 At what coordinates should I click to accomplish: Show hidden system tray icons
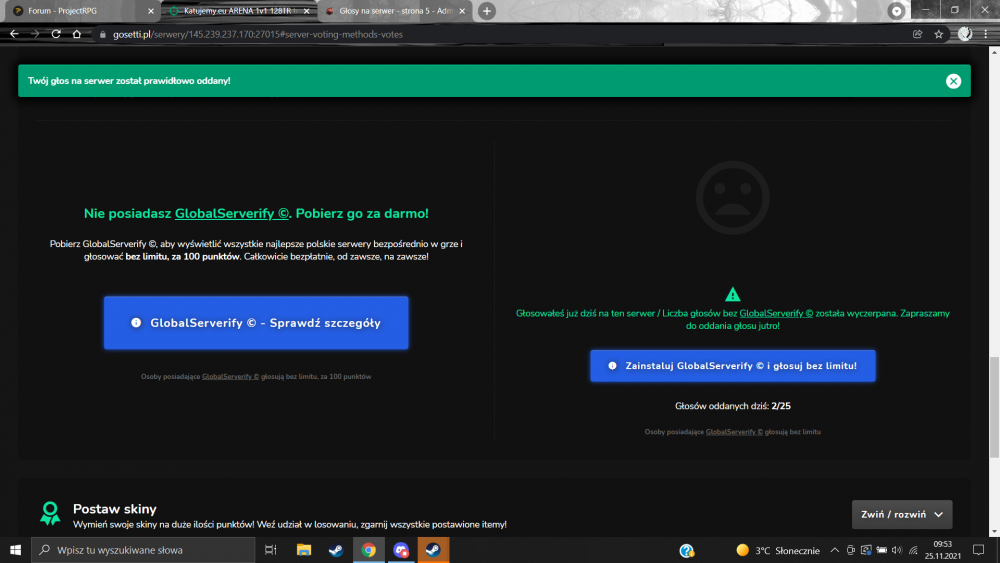(834, 550)
